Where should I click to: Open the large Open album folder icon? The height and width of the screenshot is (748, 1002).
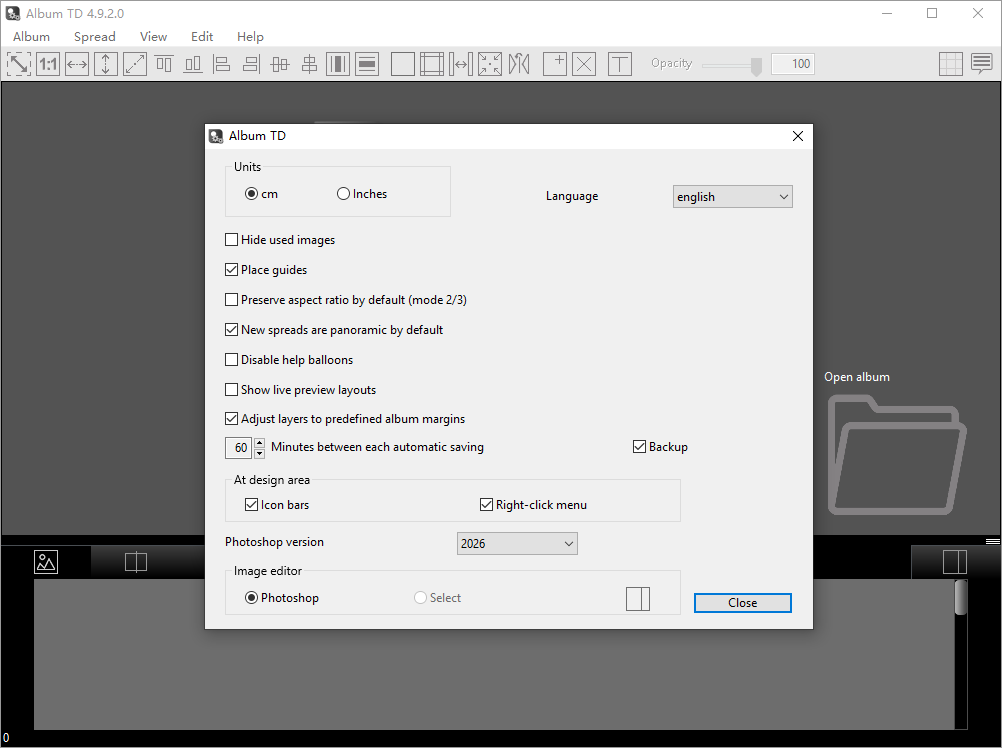point(897,455)
